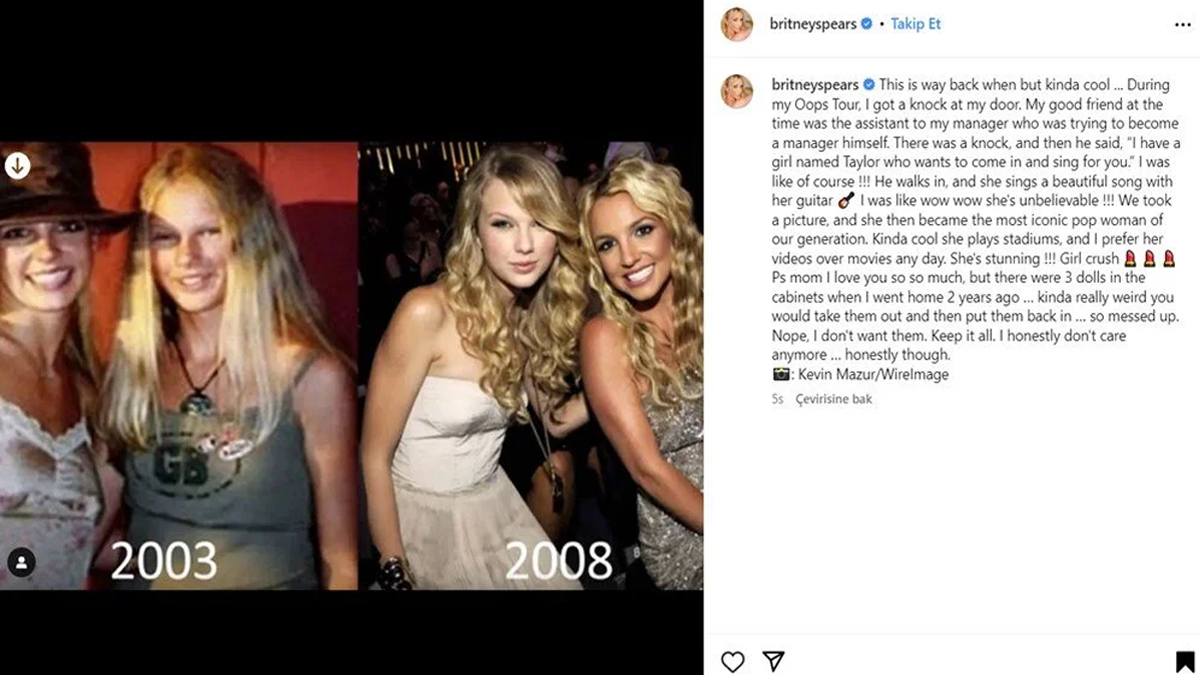Follow the account with Takip Et
Viewport: 1200px width, 675px height.
(x=917, y=24)
